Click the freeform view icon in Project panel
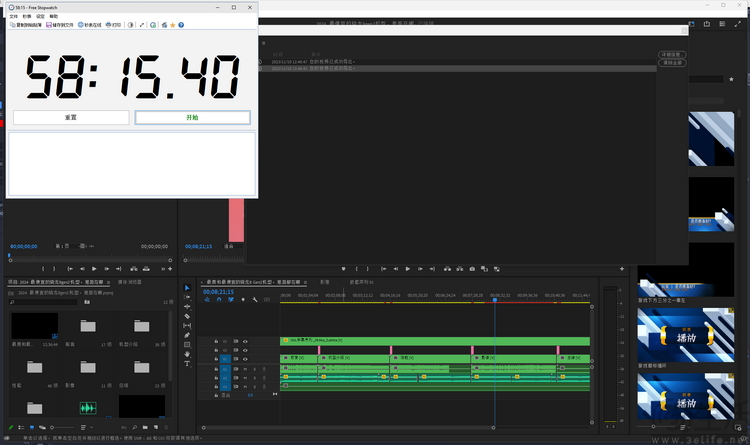This screenshot has height=445, width=750. (x=42, y=427)
